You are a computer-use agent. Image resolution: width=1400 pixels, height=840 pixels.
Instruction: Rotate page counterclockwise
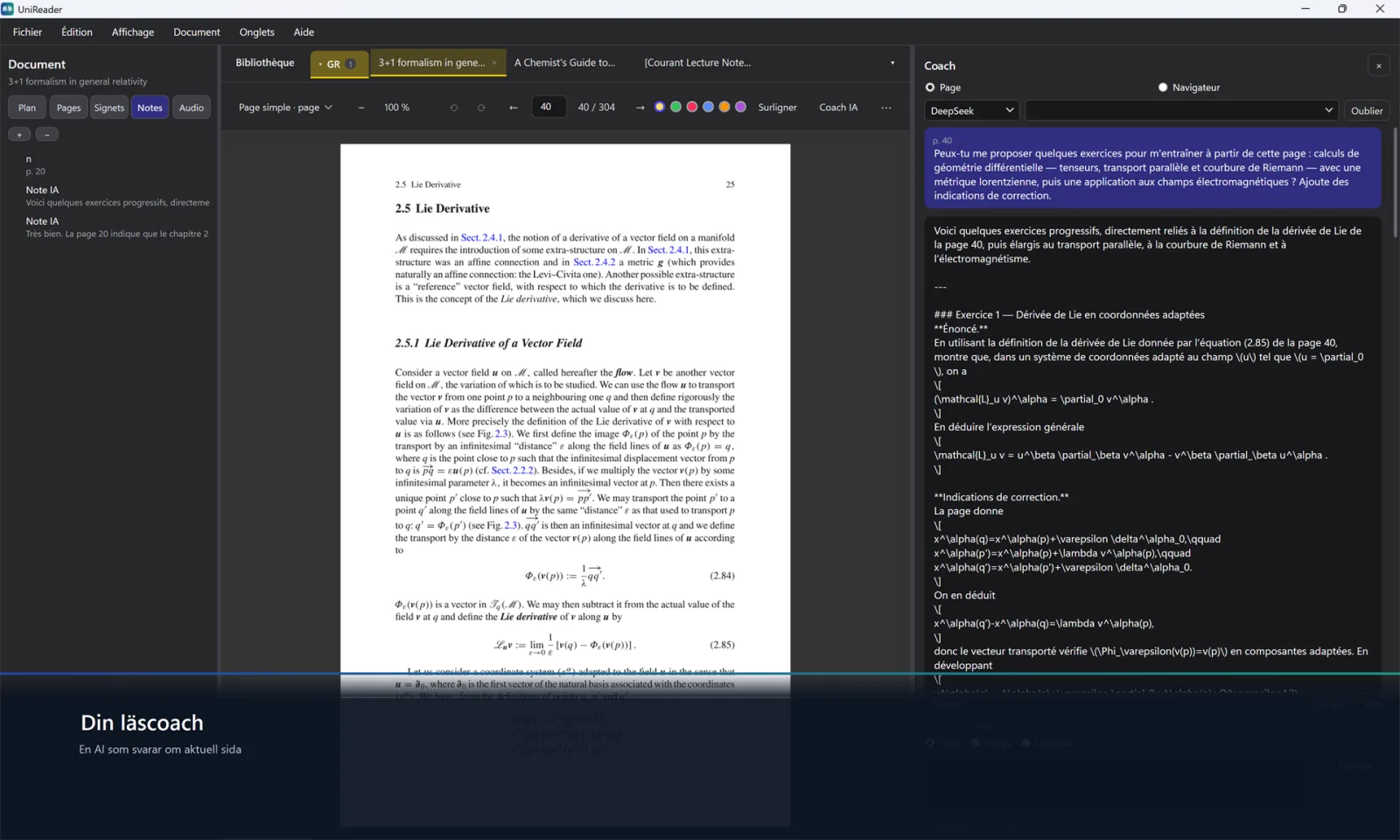pos(453,108)
